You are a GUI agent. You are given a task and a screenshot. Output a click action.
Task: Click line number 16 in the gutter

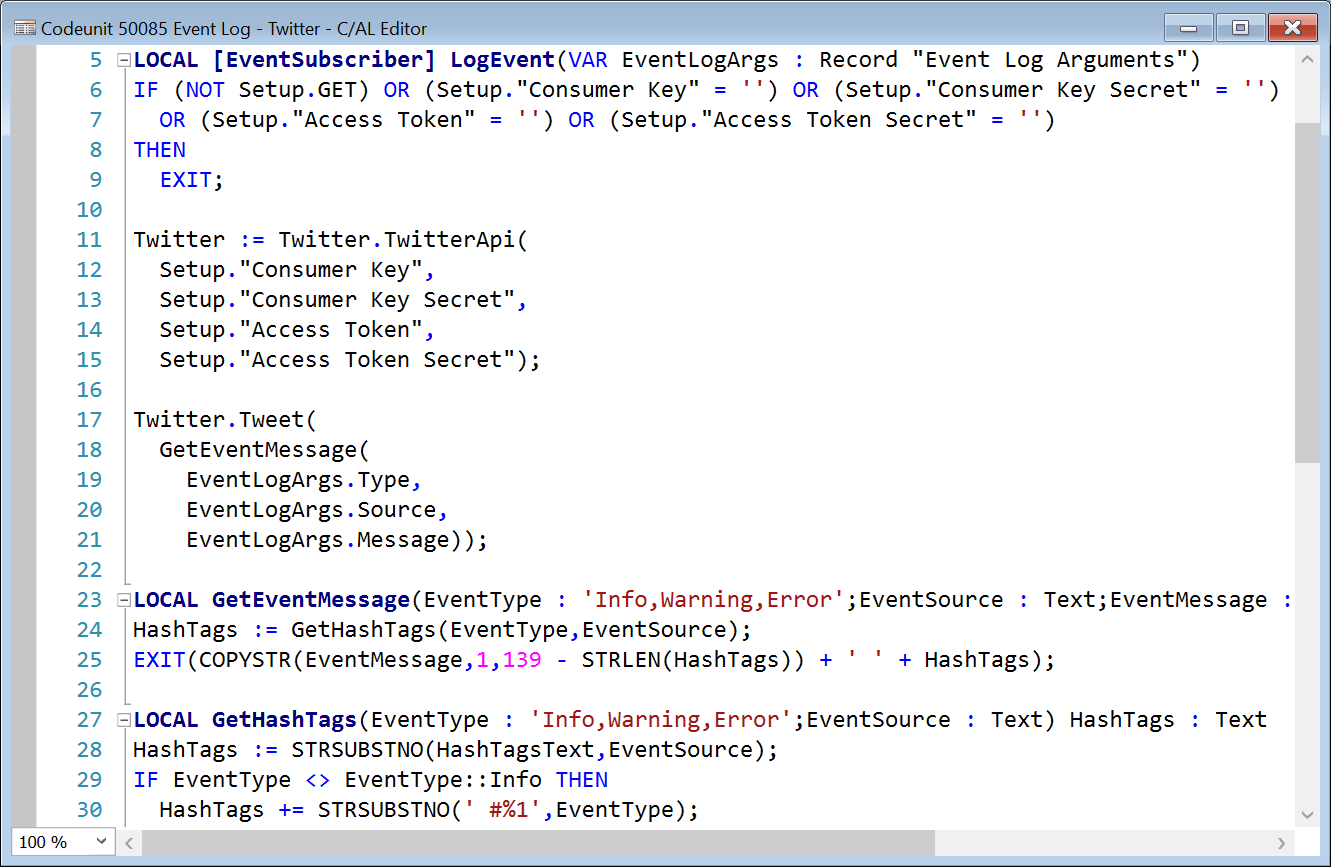89,390
